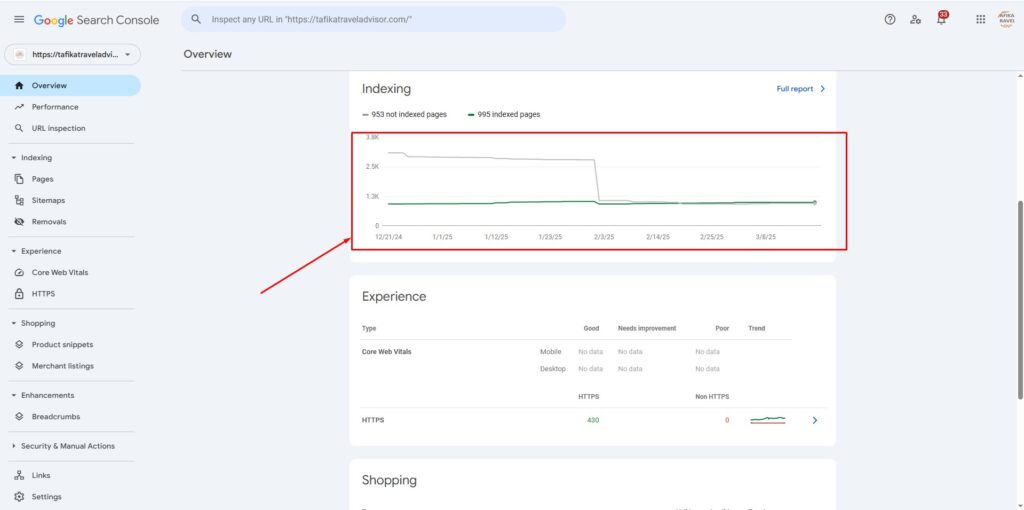This screenshot has height=510, width=1024.
Task: Open the Indexing Full report link
Action: (x=801, y=89)
